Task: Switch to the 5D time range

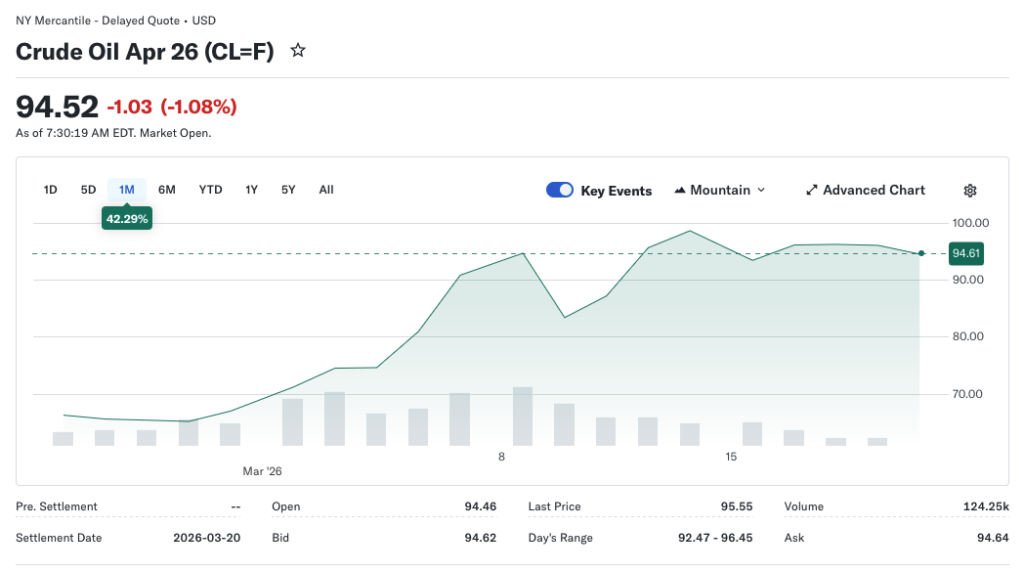Action: (x=88, y=190)
